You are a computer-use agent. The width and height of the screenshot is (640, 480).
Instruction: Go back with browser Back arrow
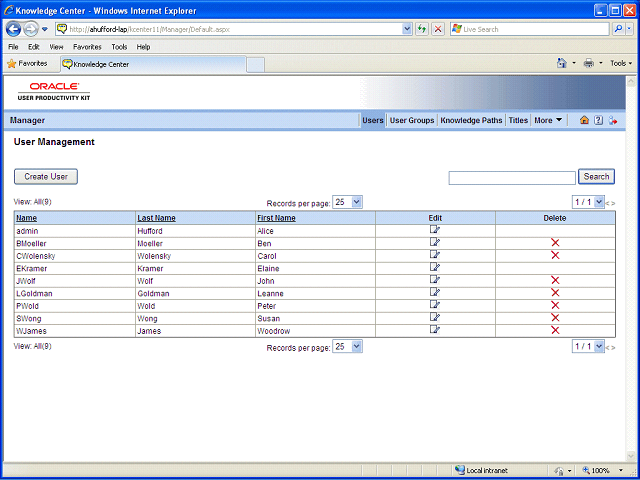pyautogui.click(x=13, y=29)
